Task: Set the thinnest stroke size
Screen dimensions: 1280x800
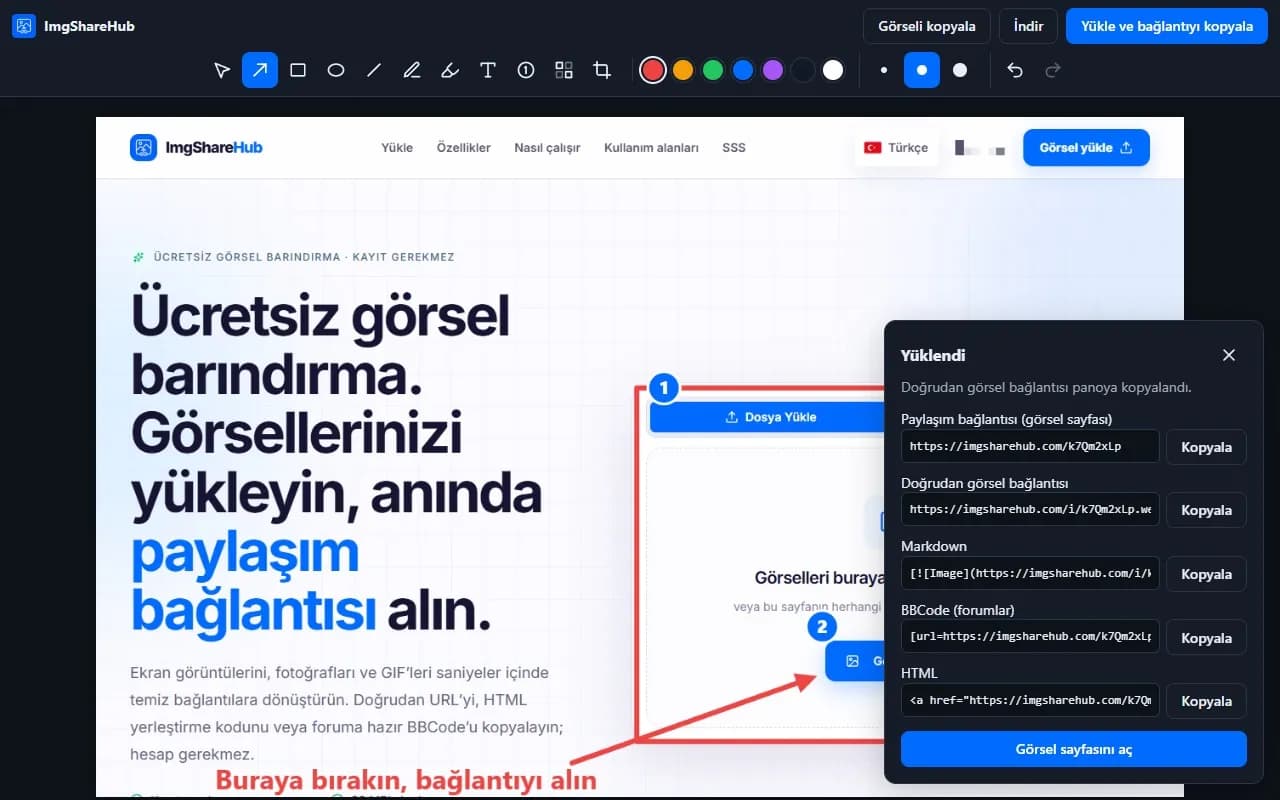Action: click(884, 70)
